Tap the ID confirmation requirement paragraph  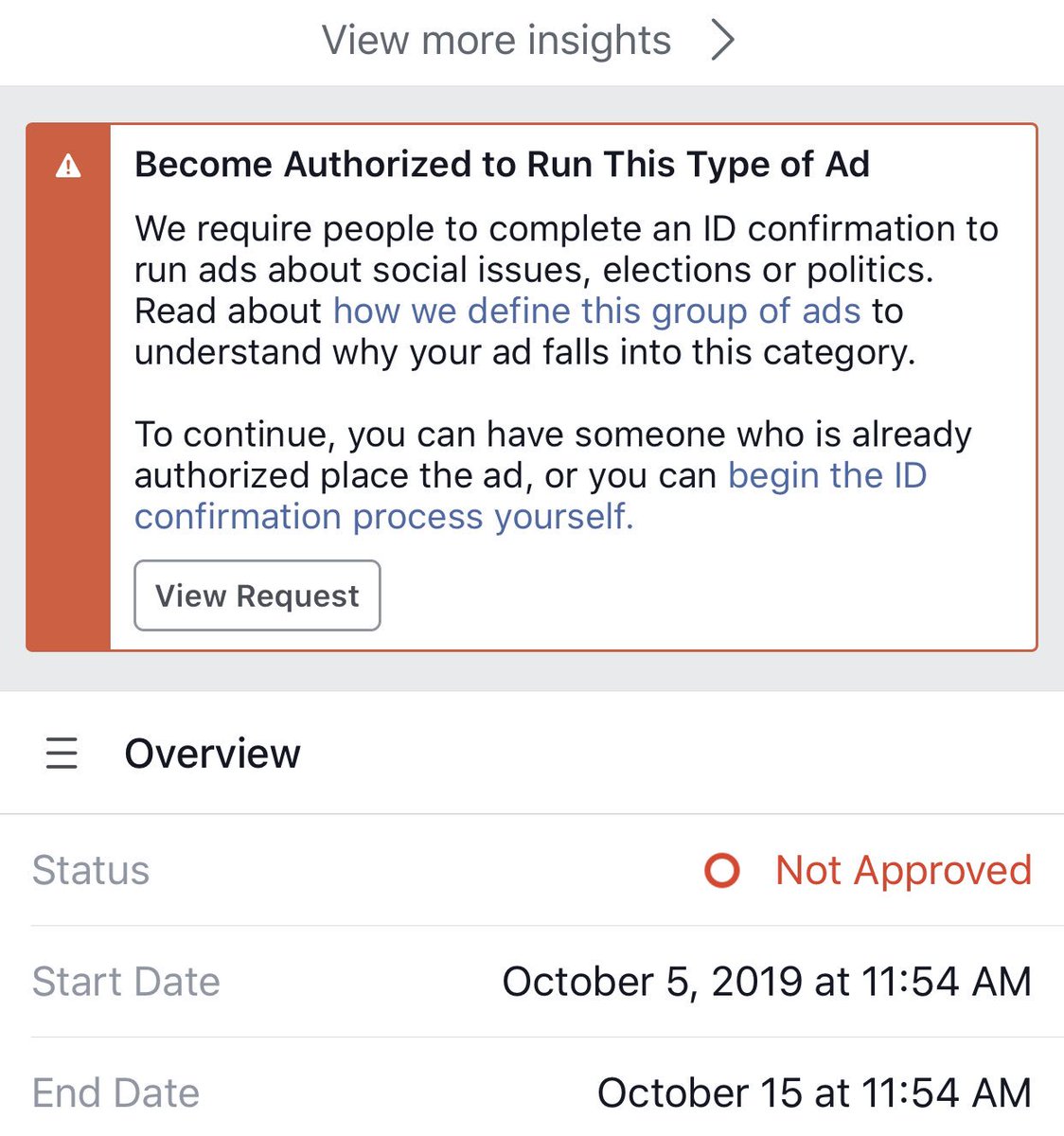(x=566, y=291)
